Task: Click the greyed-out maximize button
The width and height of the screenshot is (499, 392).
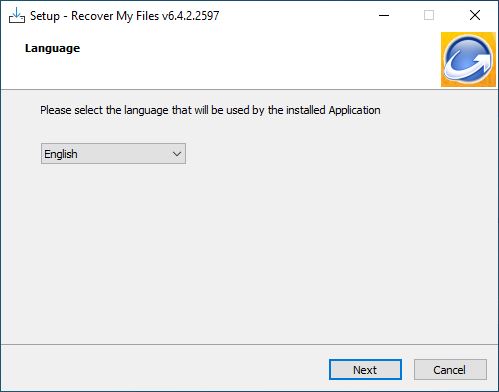Action: point(429,15)
